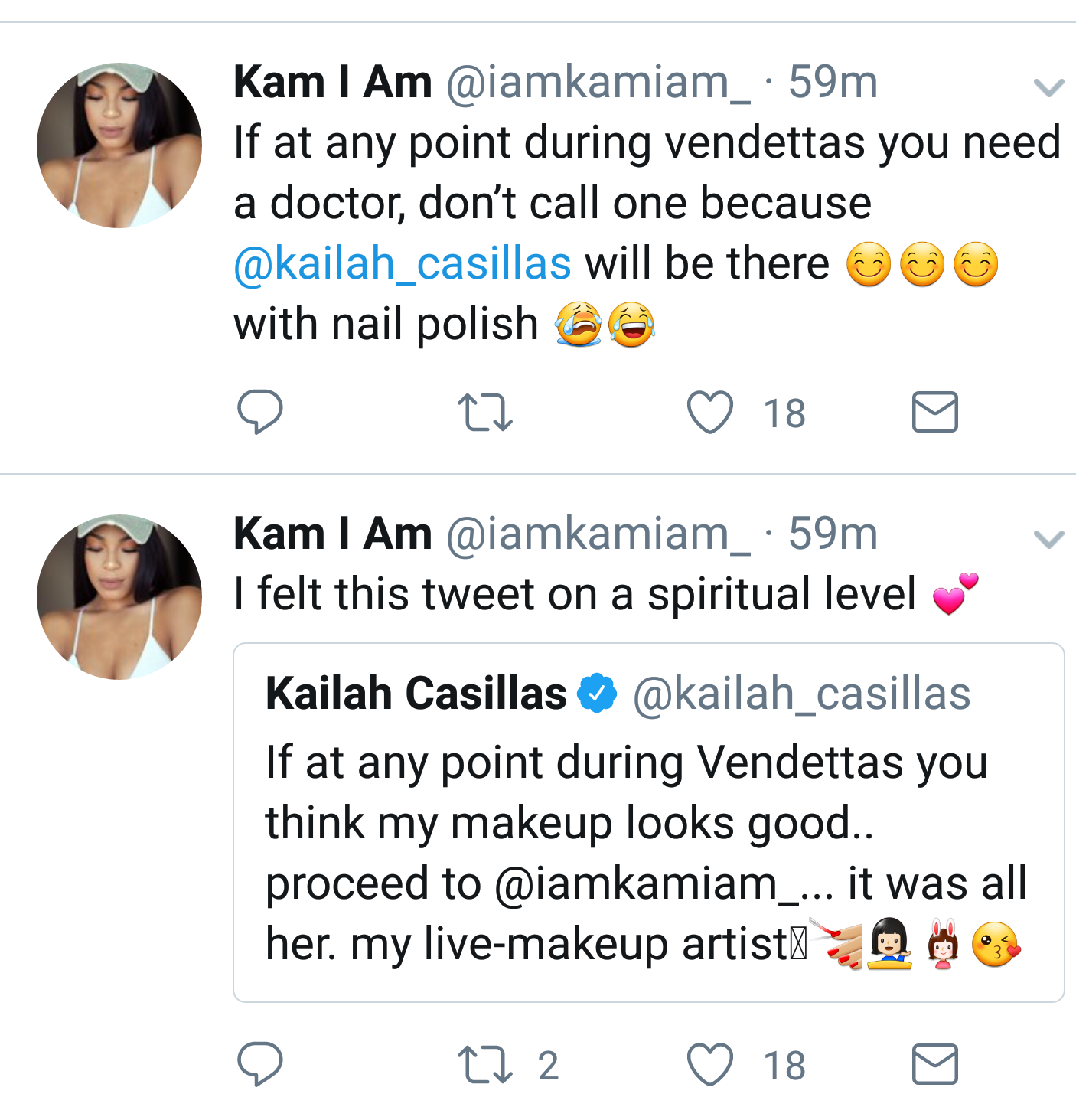Retweet the nail polish tweet
Screen dimensions: 1076x1120
484,412
